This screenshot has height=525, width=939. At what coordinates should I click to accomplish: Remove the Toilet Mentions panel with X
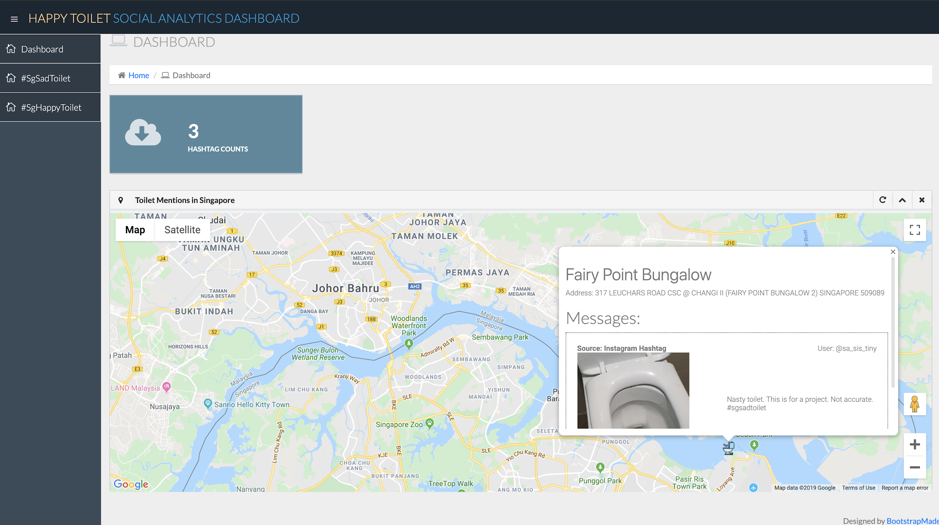coord(922,200)
